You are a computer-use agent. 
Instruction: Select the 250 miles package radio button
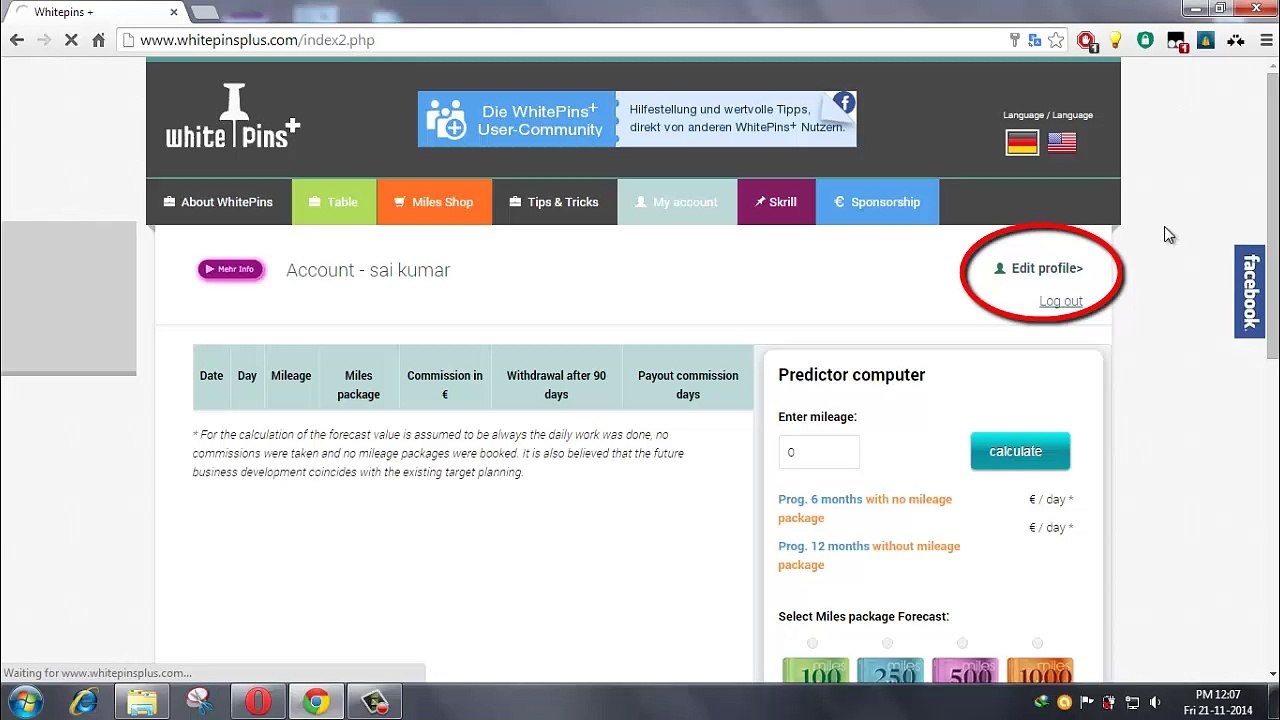(x=887, y=643)
